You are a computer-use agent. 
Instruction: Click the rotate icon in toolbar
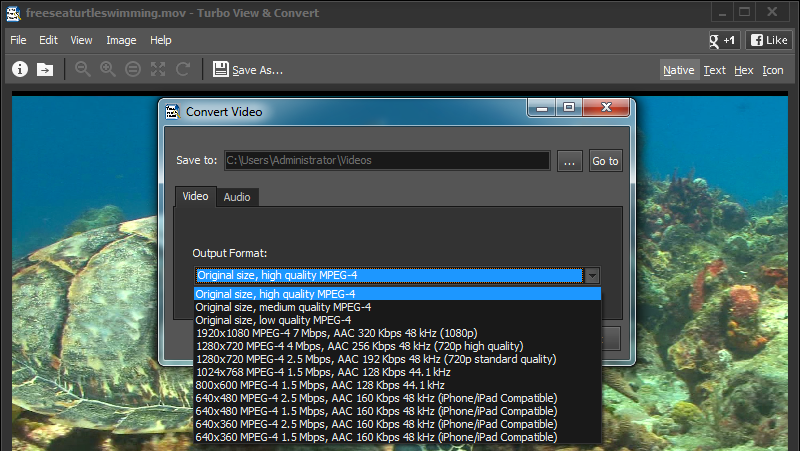[183, 70]
